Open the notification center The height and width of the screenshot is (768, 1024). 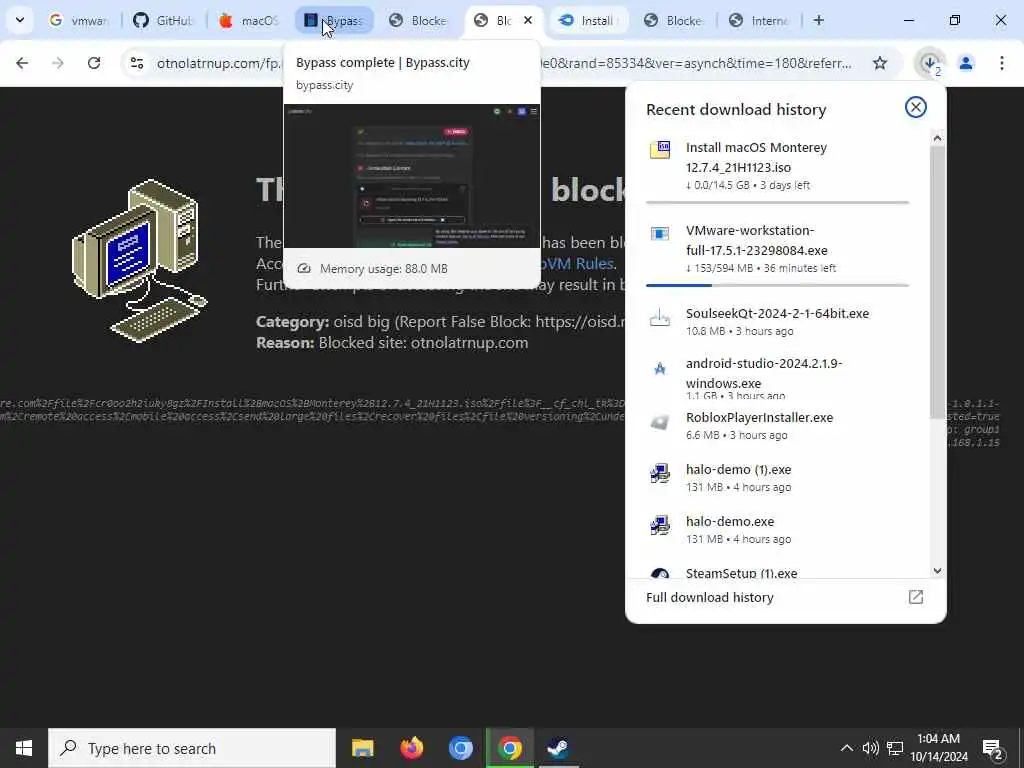993,749
